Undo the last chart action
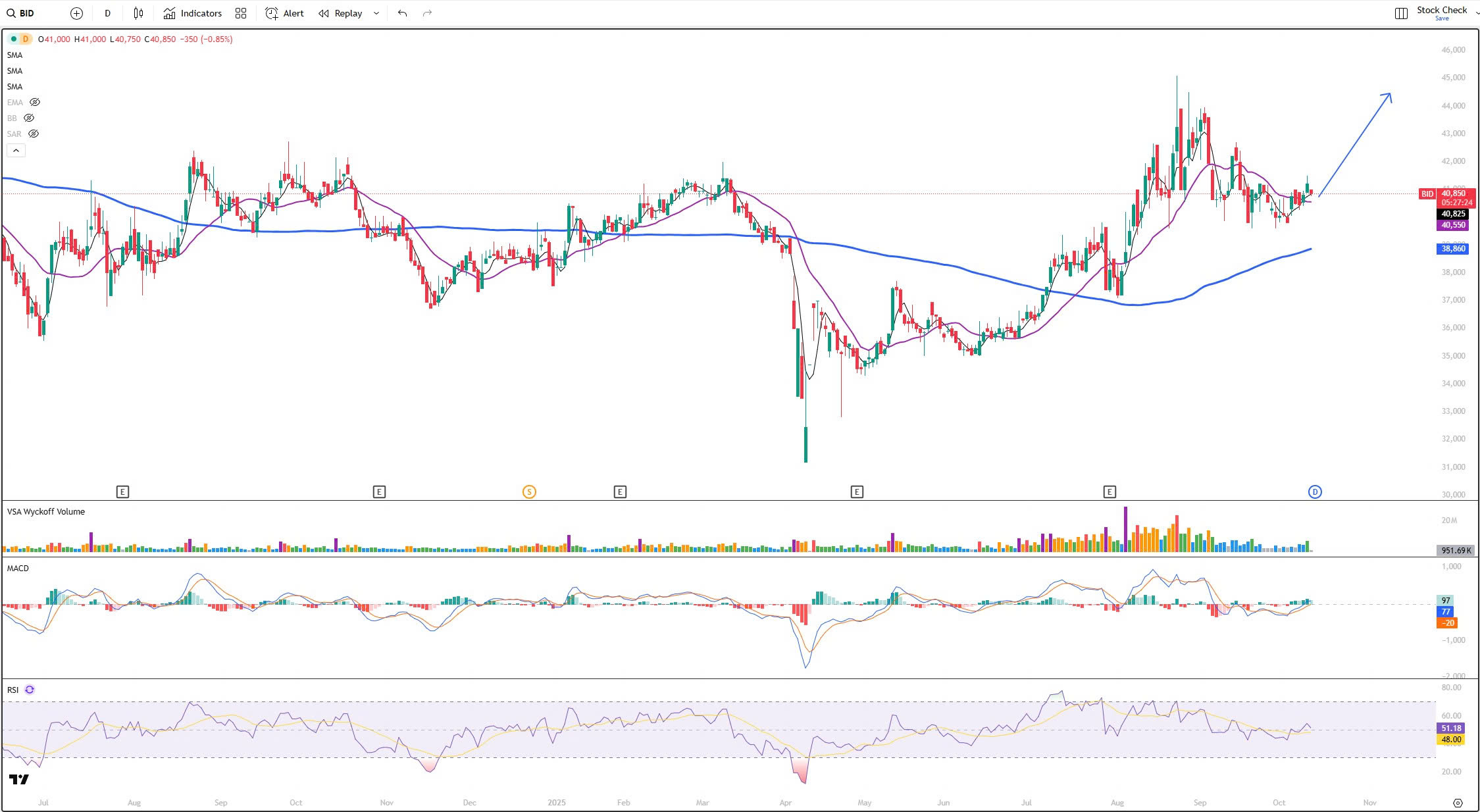 pyautogui.click(x=402, y=13)
